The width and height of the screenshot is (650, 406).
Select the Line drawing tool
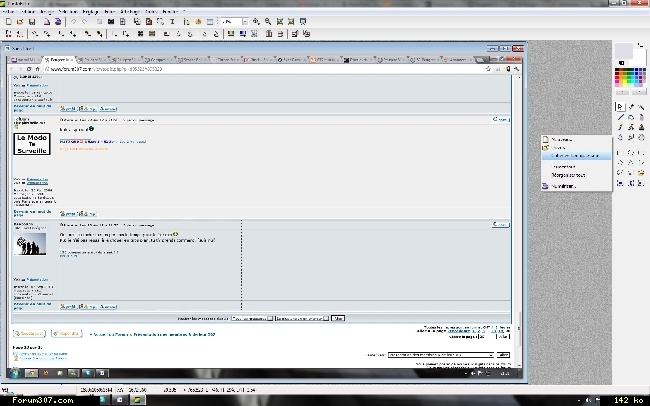(x=620, y=117)
